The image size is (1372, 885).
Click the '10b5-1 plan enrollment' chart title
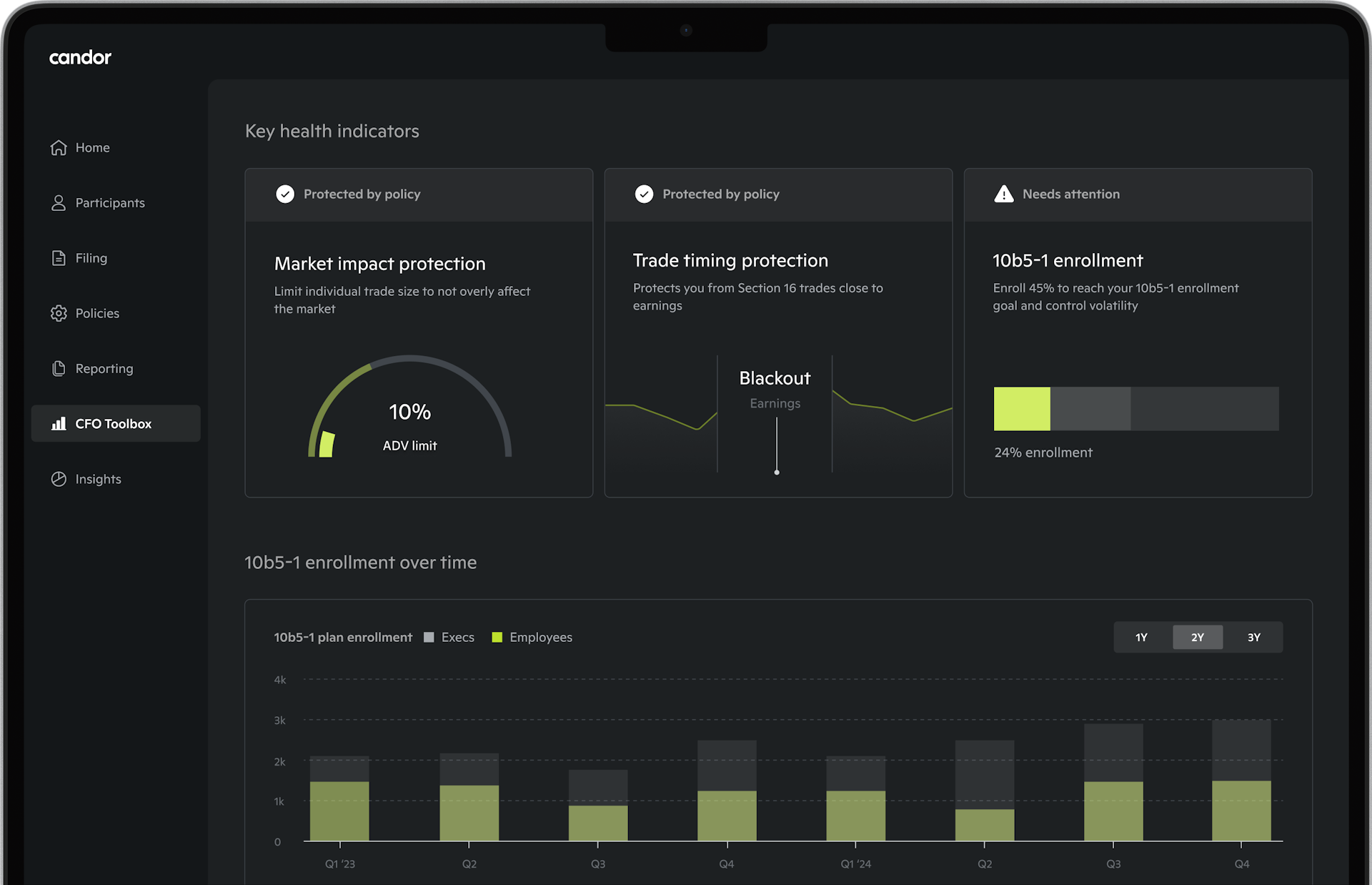pos(343,637)
